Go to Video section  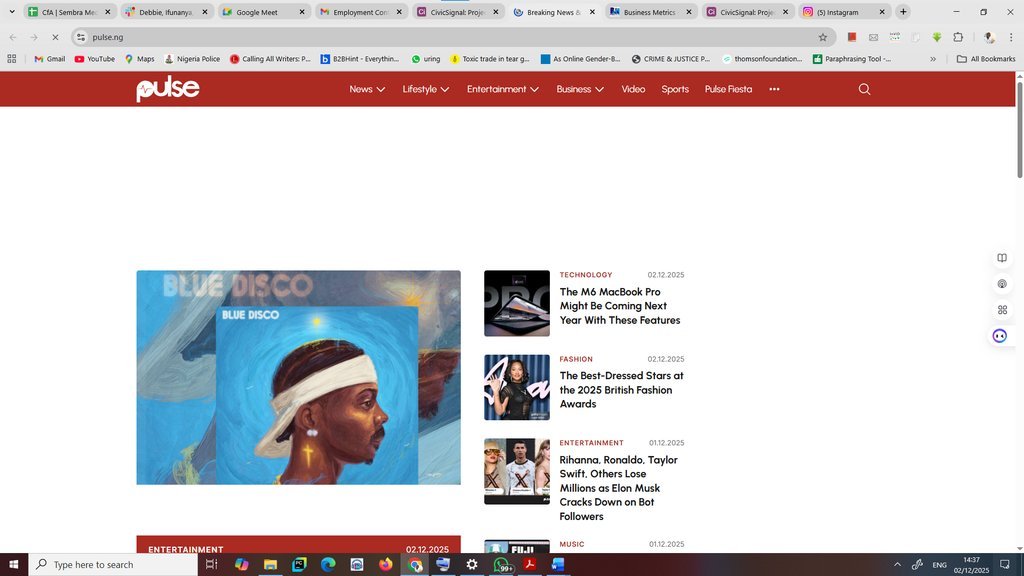(633, 89)
